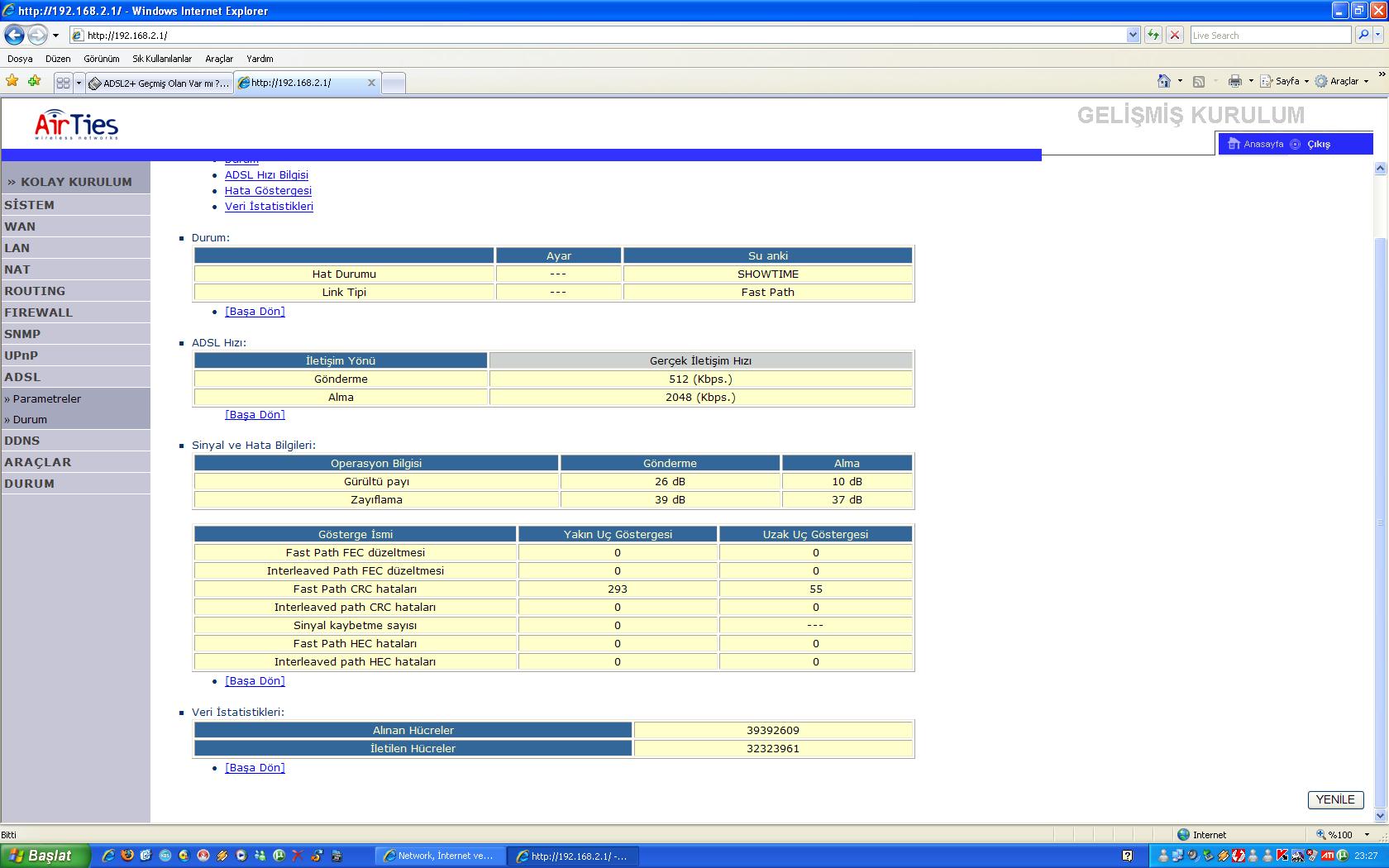Click the Safely Remove Hardware tray icon
Screen dimensions: 1389x868
[x=1208, y=856]
